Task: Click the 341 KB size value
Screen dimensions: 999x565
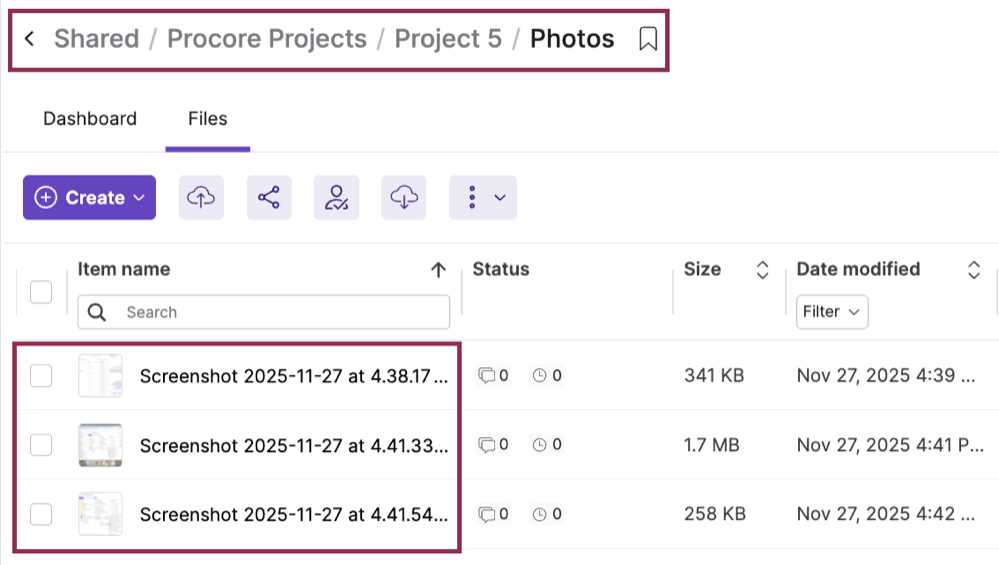Action: coord(714,376)
